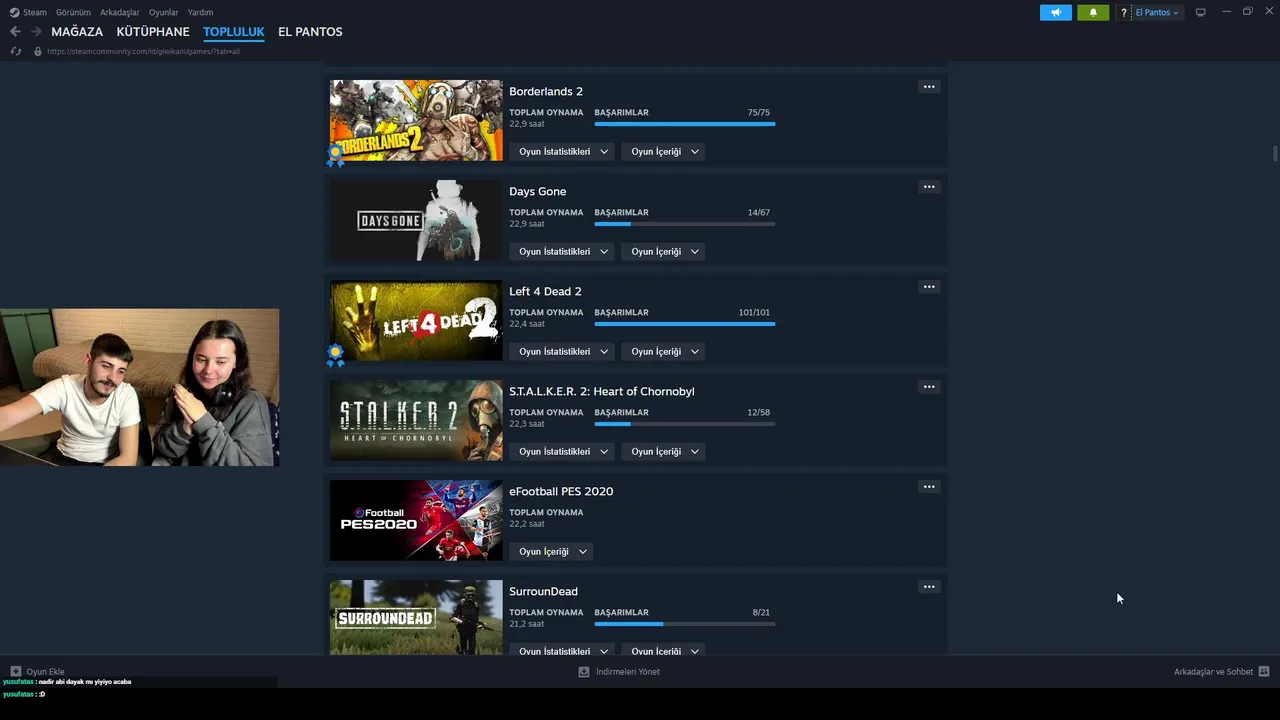Click the Days Gone cover thumbnail
1280x720 pixels.
click(416, 220)
